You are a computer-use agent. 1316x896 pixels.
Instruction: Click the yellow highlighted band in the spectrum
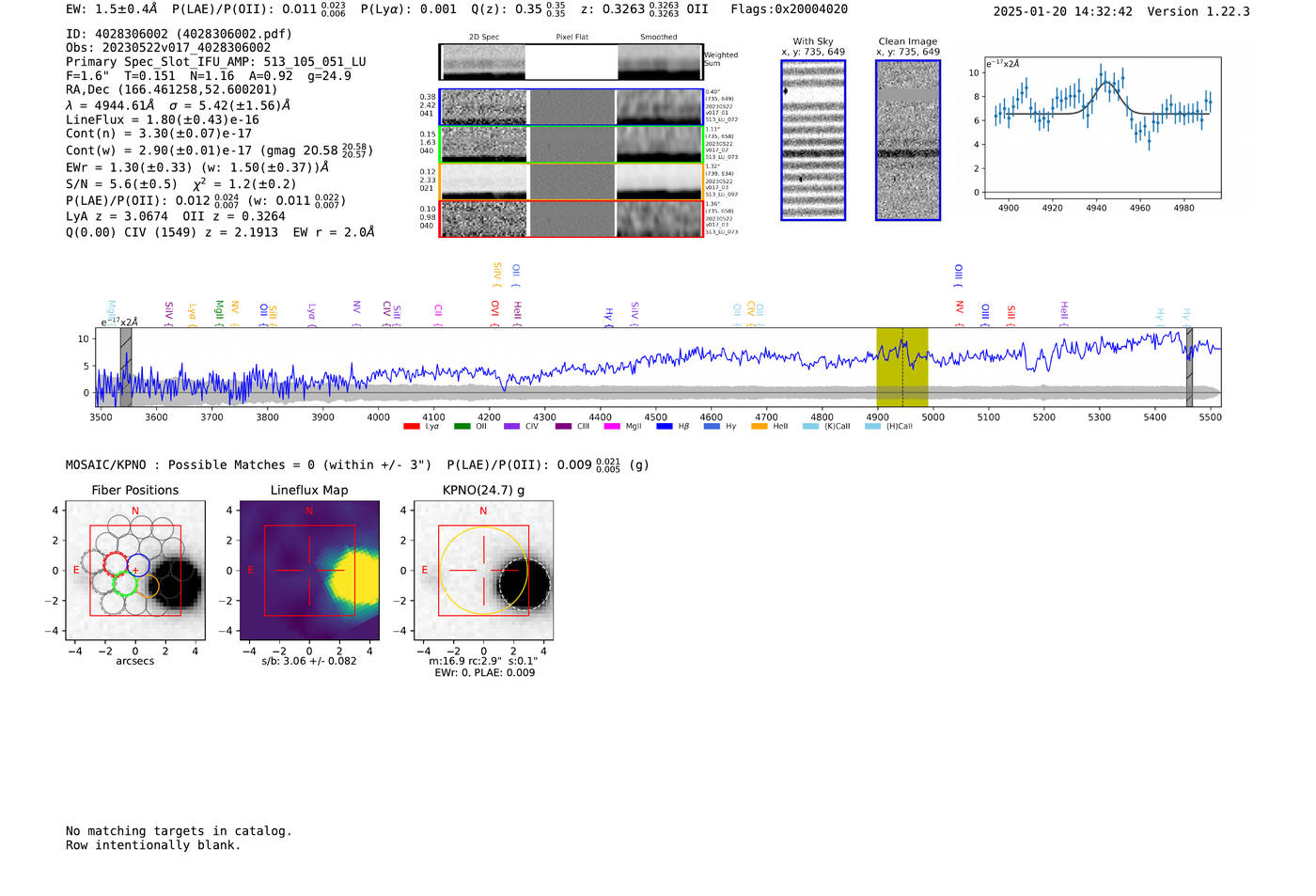point(901,367)
